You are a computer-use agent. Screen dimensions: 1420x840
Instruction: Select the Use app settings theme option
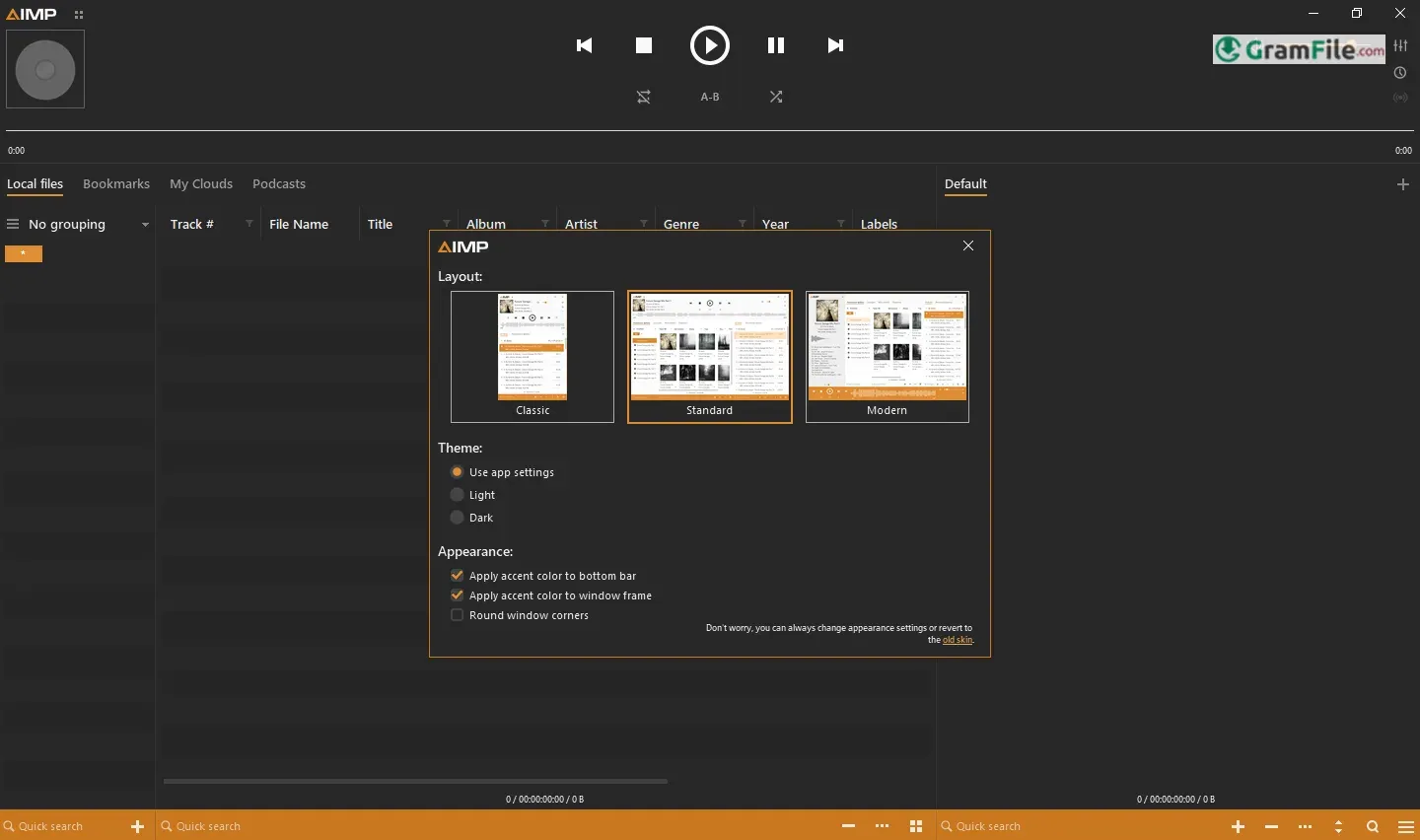502,472
